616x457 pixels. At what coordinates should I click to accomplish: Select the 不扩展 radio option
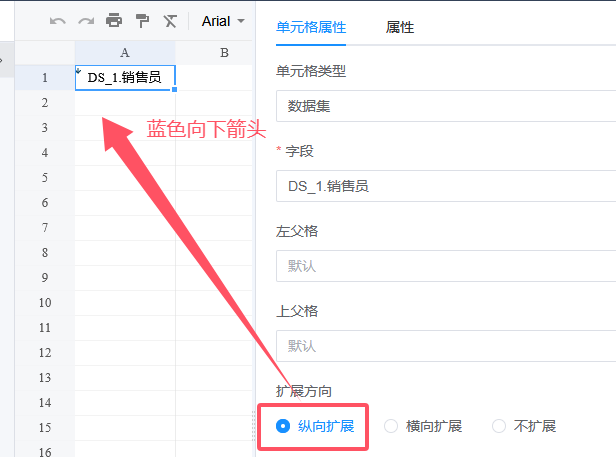(x=499, y=426)
